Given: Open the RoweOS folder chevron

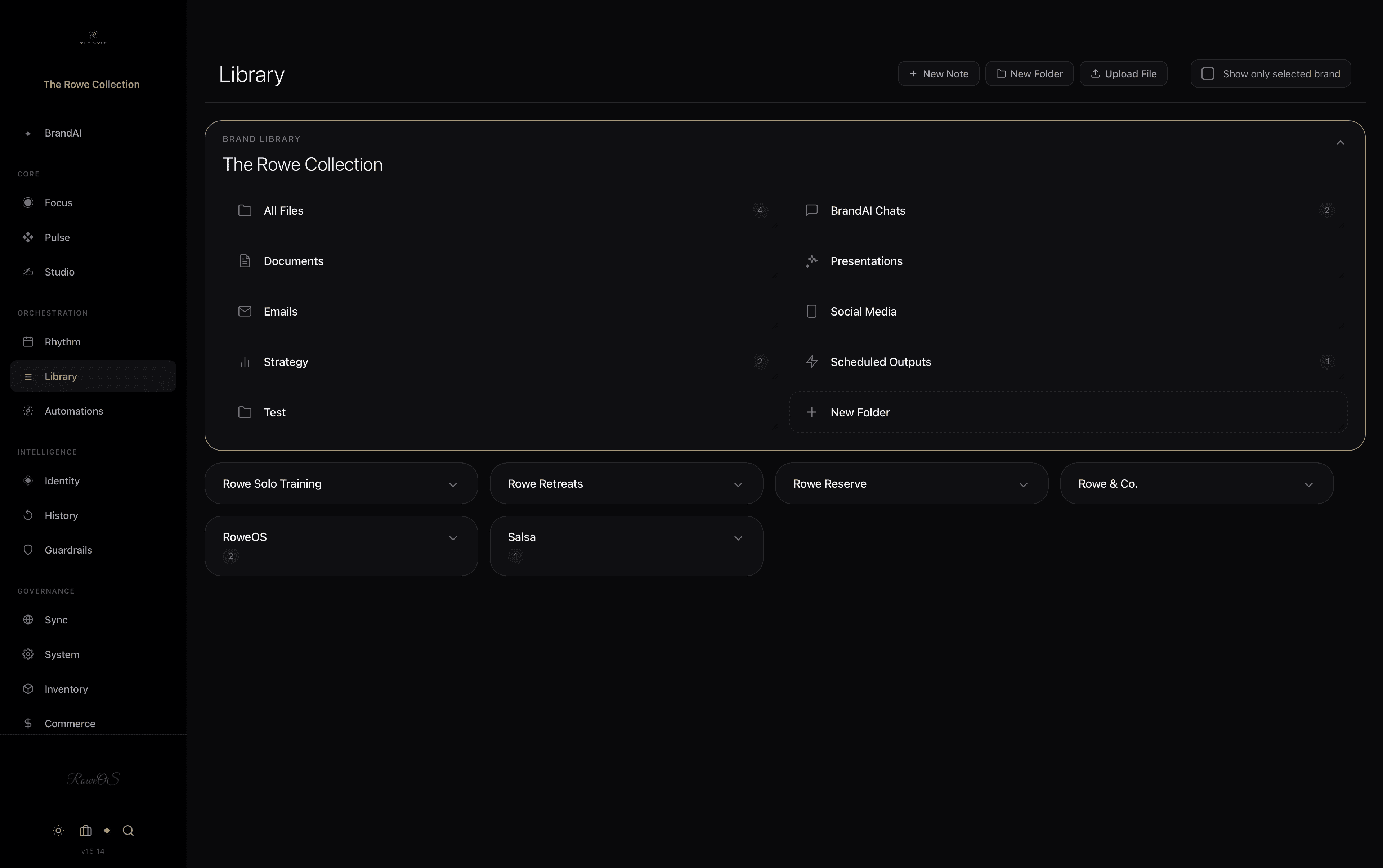Looking at the screenshot, I should 453,538.
